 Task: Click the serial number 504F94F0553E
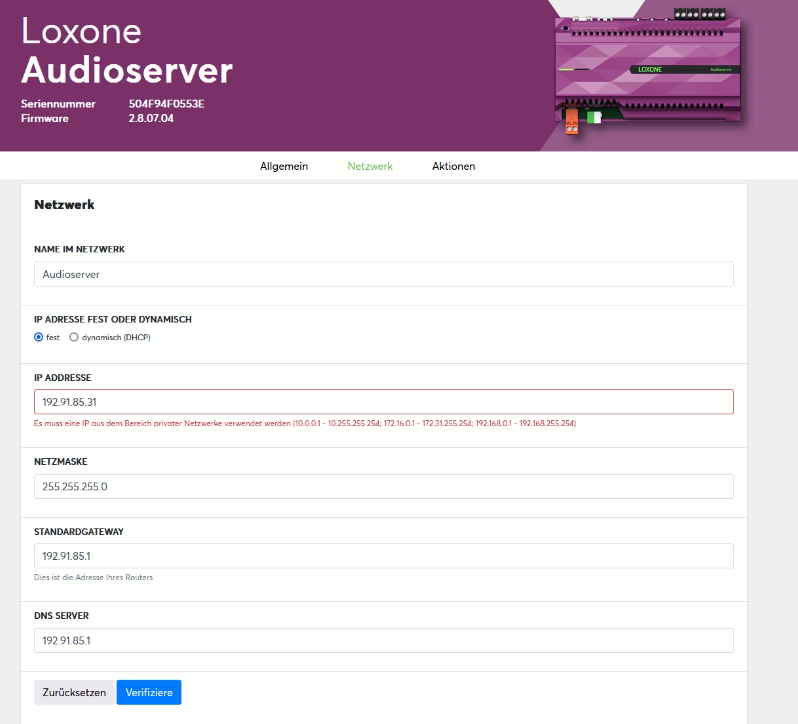[x=166, y=104]
